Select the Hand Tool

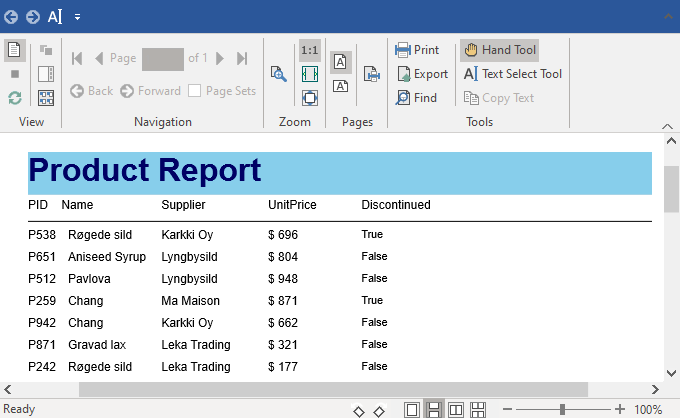(500, 50)
